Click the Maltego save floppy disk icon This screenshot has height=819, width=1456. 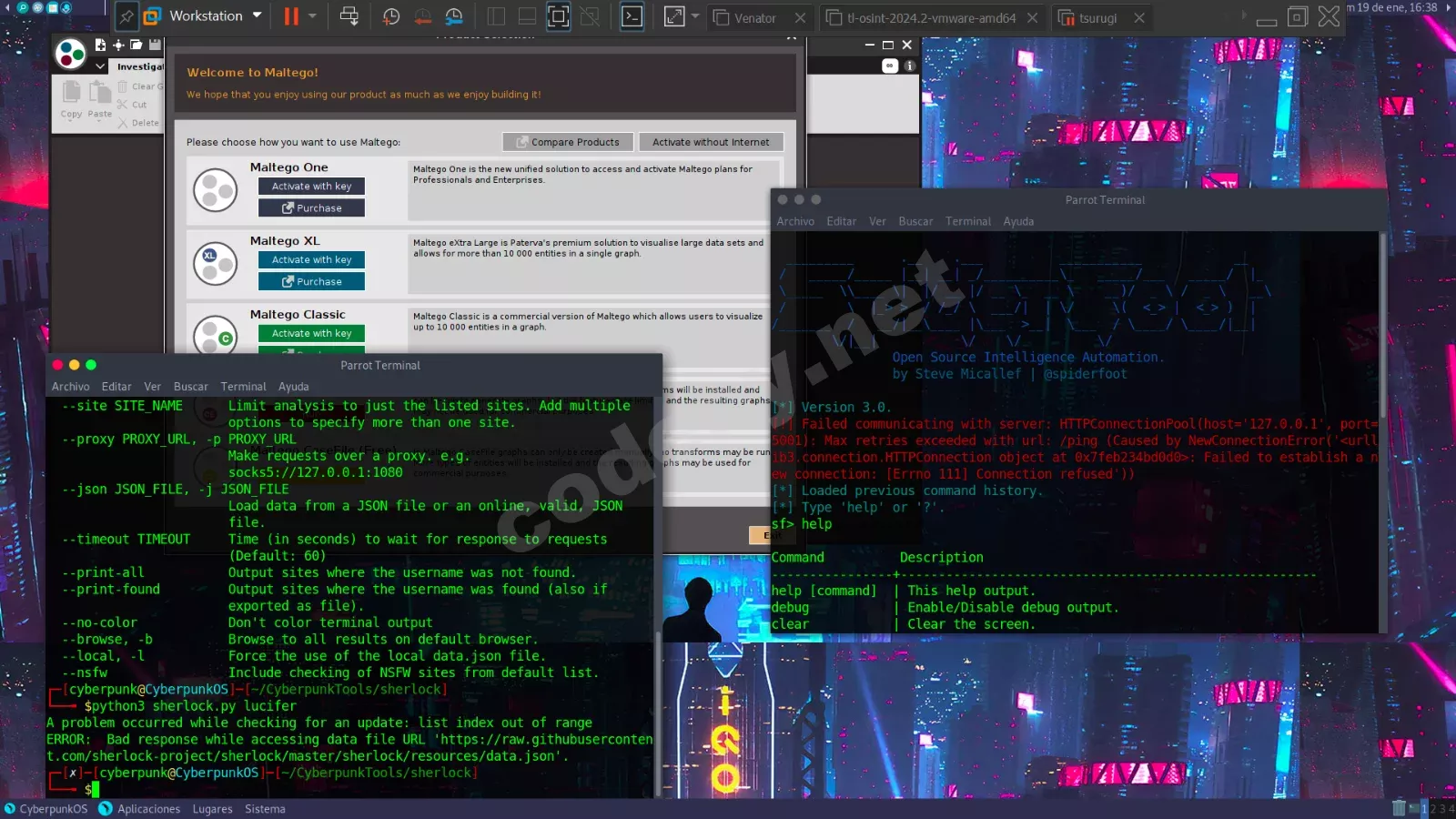point(155,45)
